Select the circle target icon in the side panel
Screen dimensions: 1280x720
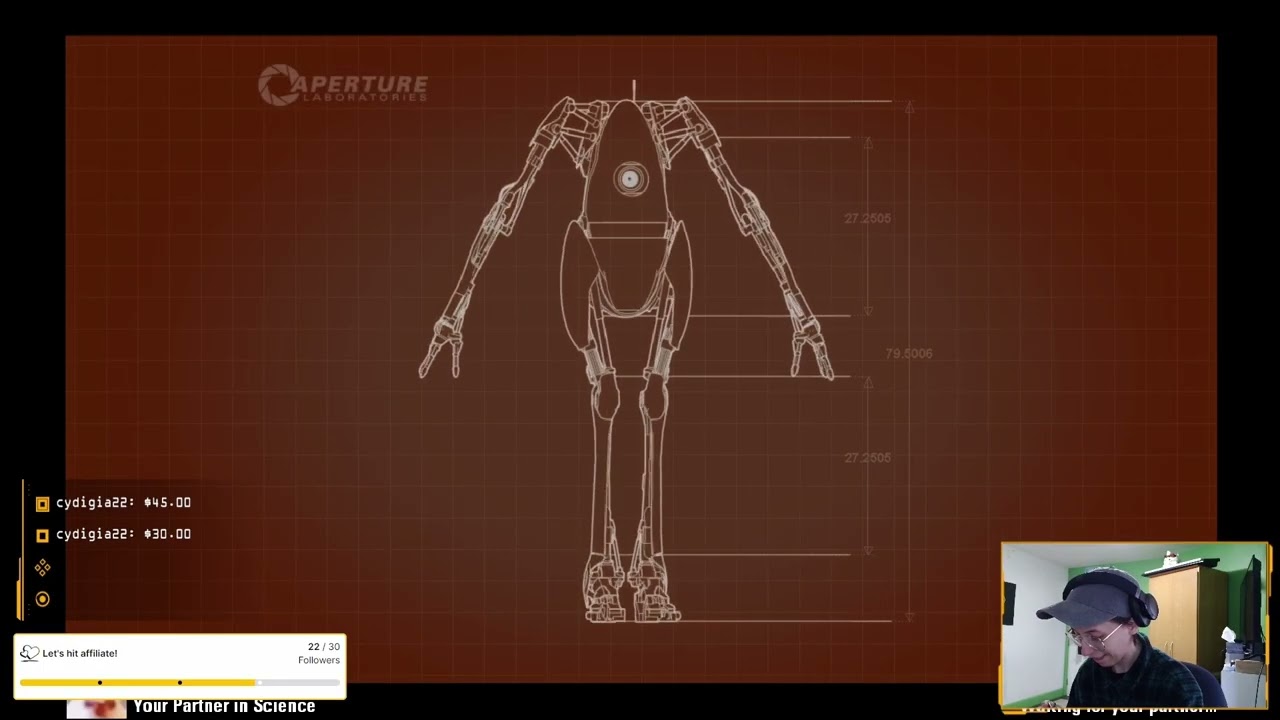[42, 599]
